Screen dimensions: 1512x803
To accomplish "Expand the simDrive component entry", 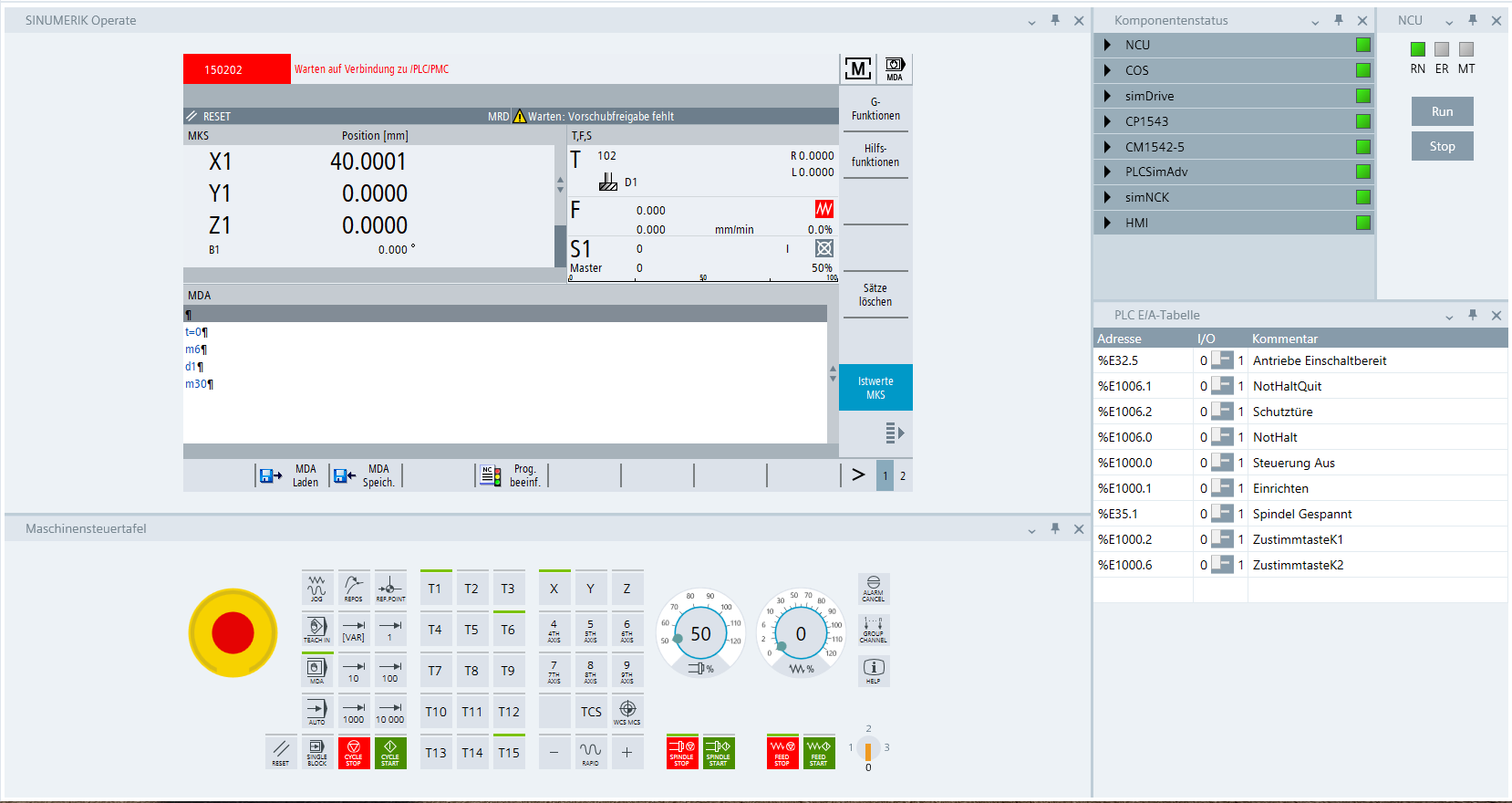I will (1107, 96).
